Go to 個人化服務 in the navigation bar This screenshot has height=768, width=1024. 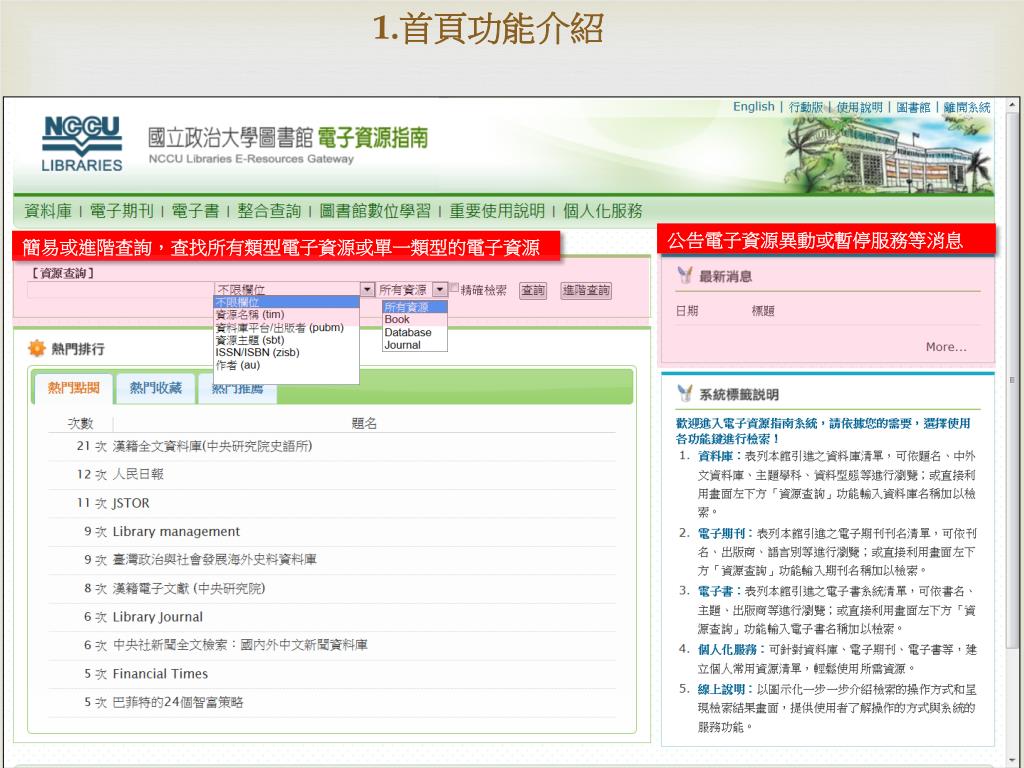(603, 211)
